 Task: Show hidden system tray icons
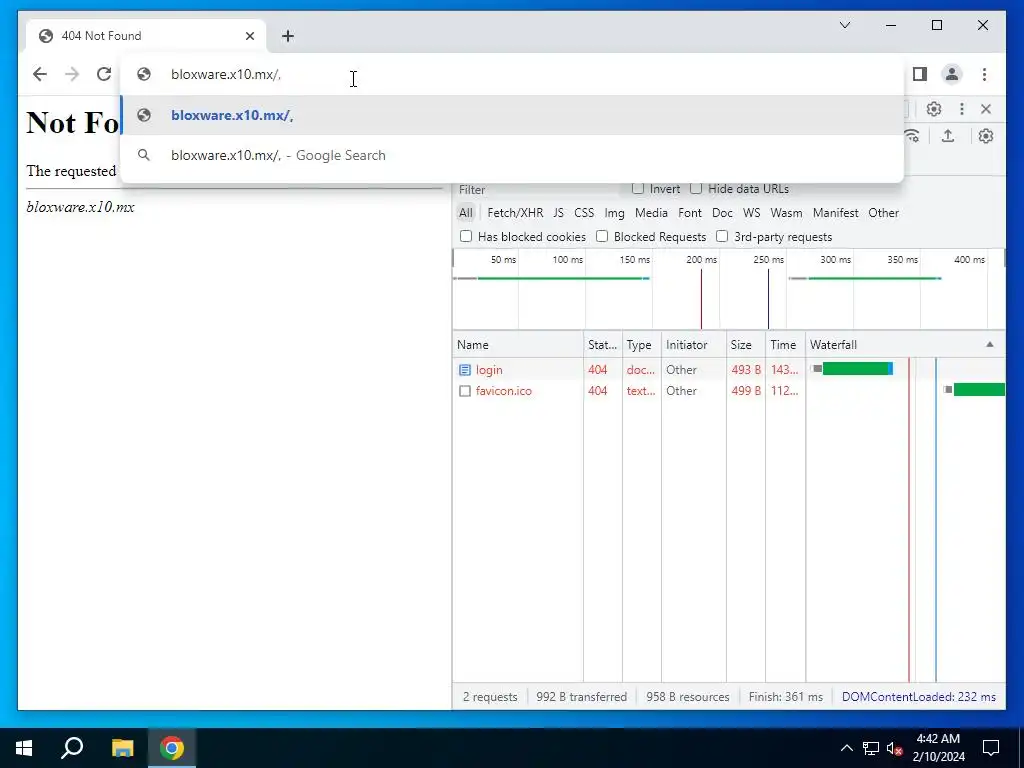[846, 748]
